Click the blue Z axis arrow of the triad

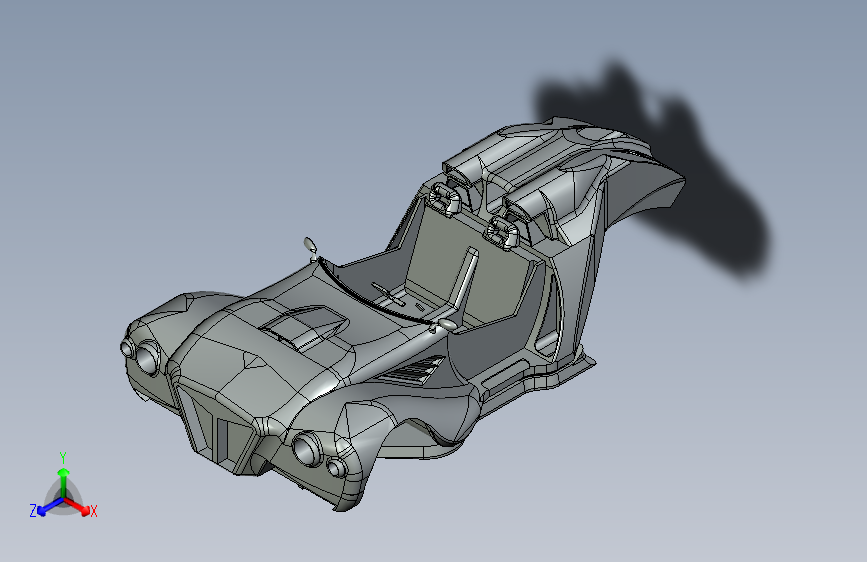(x=50, y=507)
